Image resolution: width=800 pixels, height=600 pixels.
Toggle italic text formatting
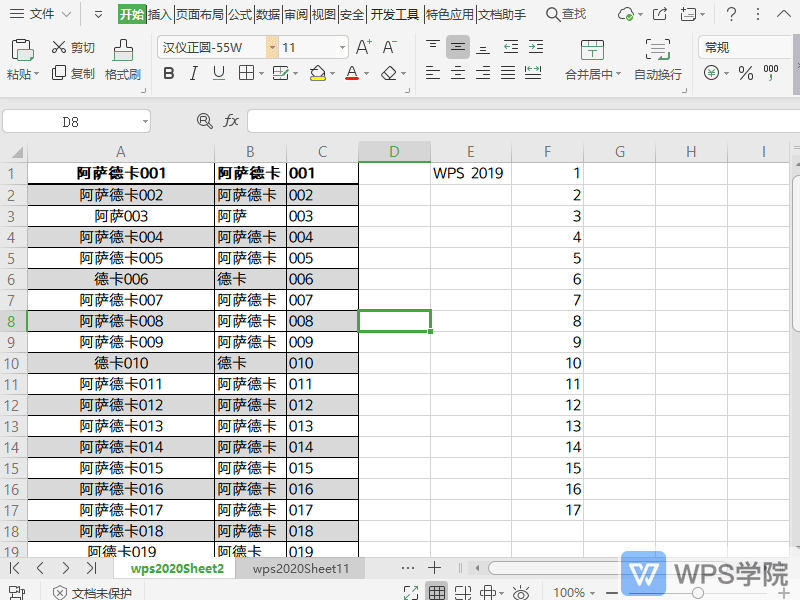[193, 73]
